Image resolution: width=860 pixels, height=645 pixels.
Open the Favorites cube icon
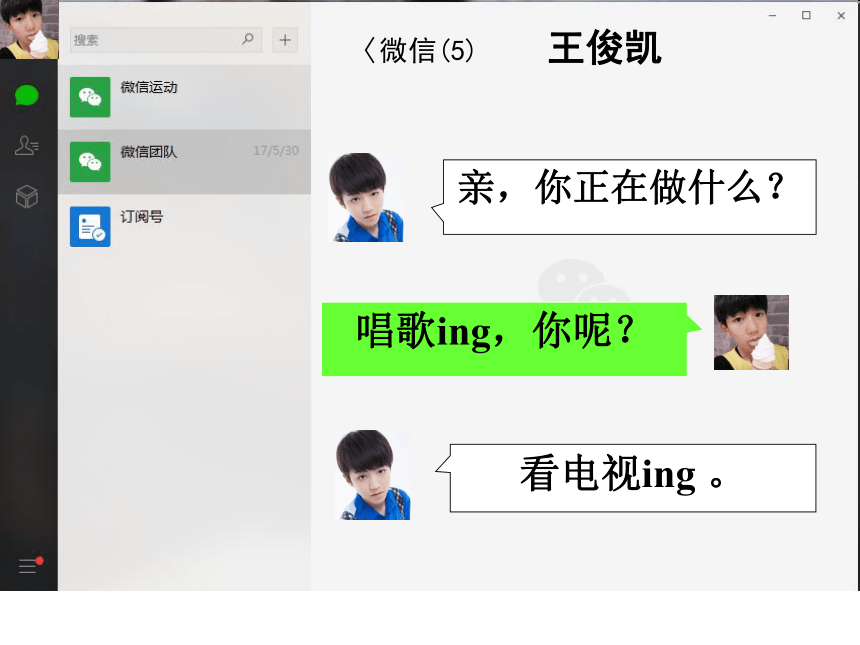[27, 196]
